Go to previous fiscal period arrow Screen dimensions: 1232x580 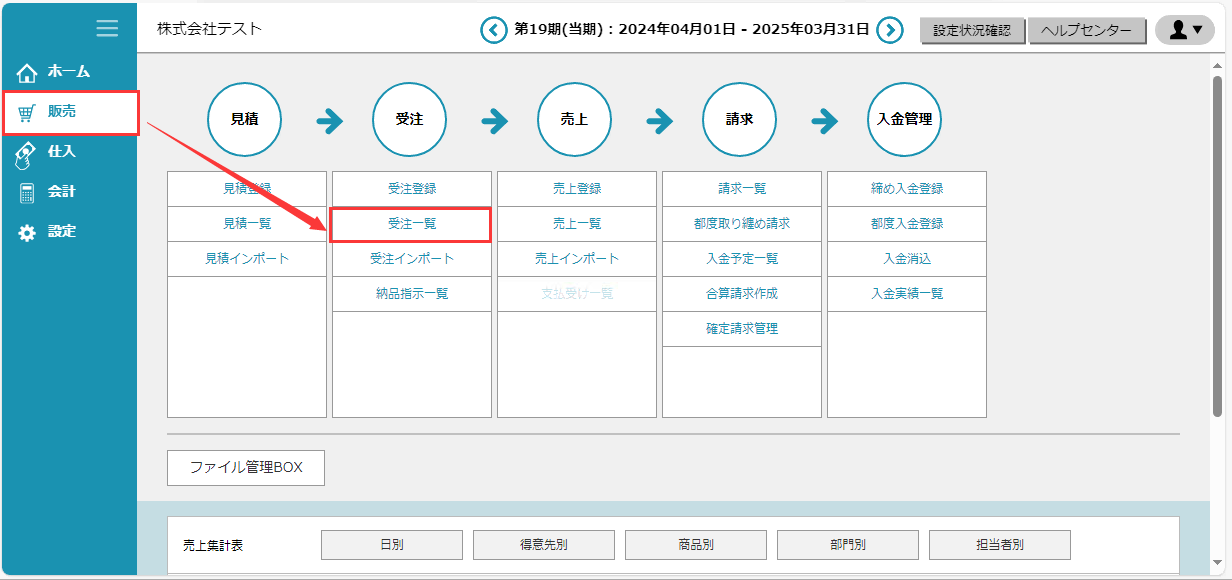[x=494, y=30]
